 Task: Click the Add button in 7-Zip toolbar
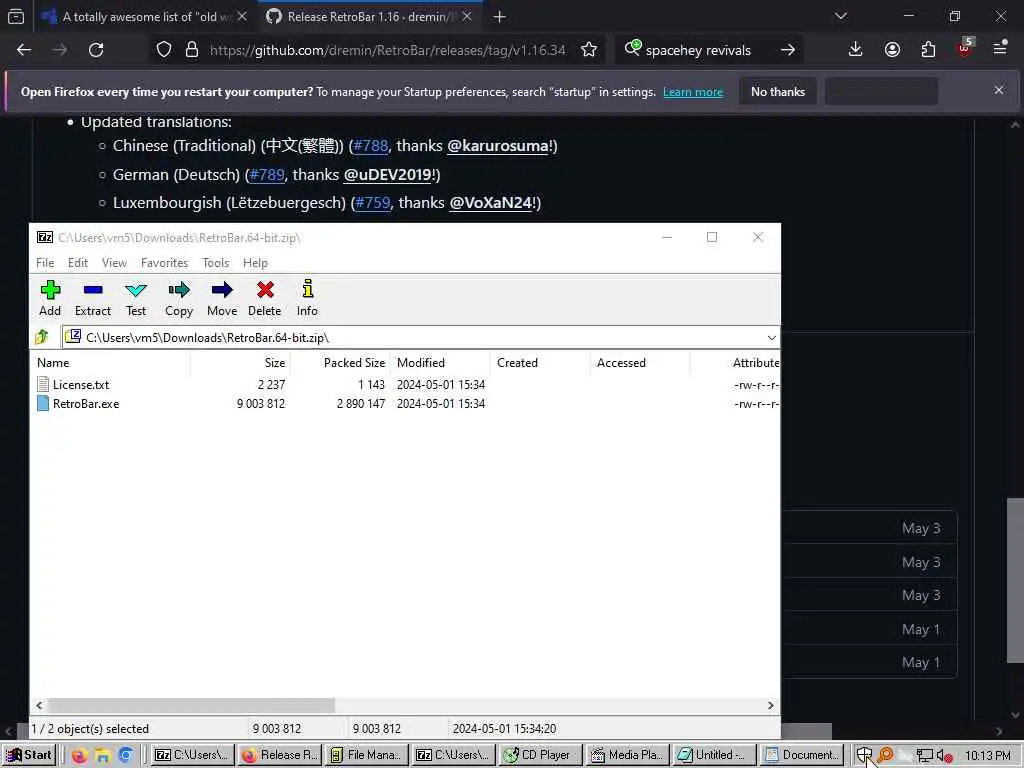(x=50, y=298)
